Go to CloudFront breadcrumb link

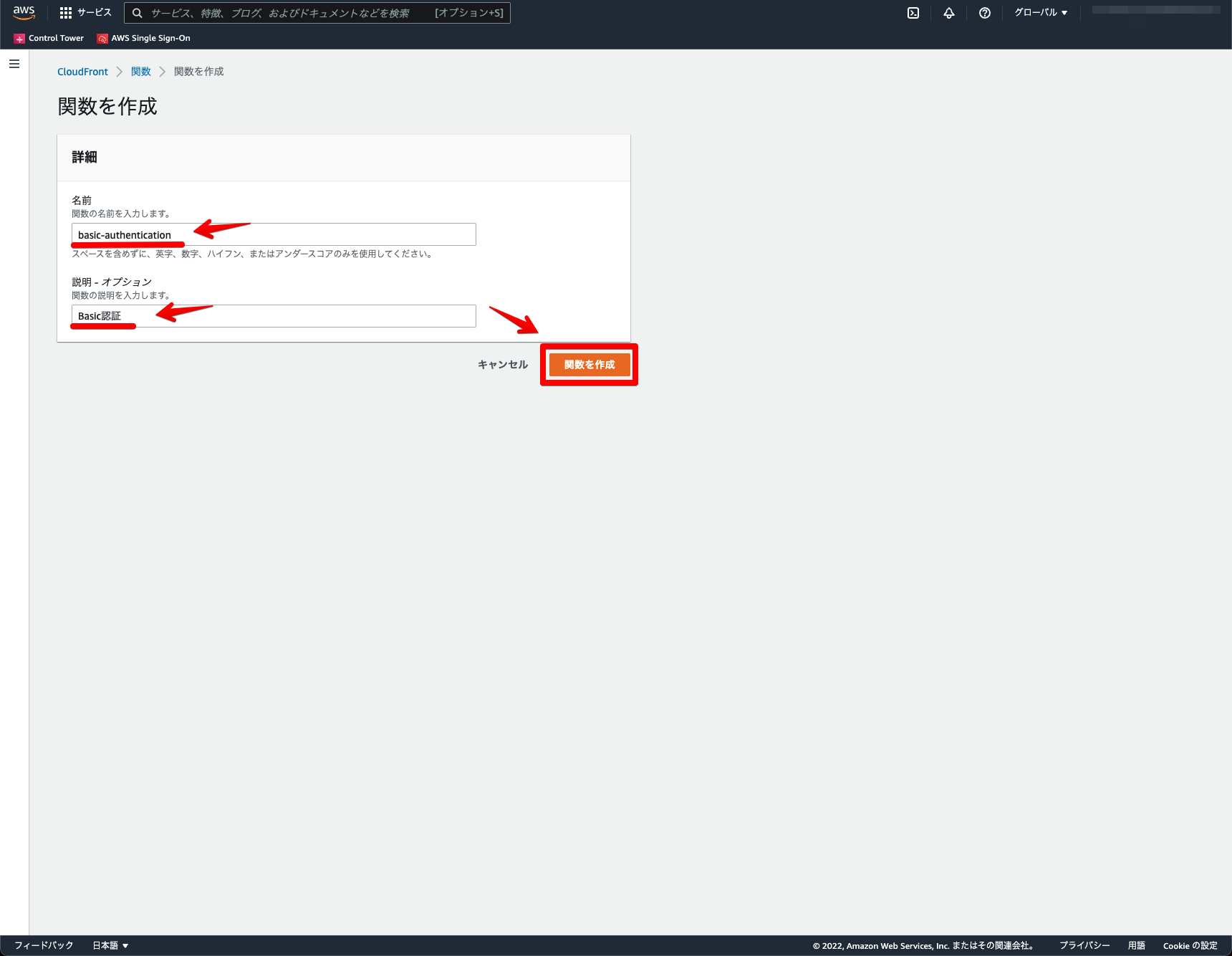pyautogui.click(x=82, y=72)
